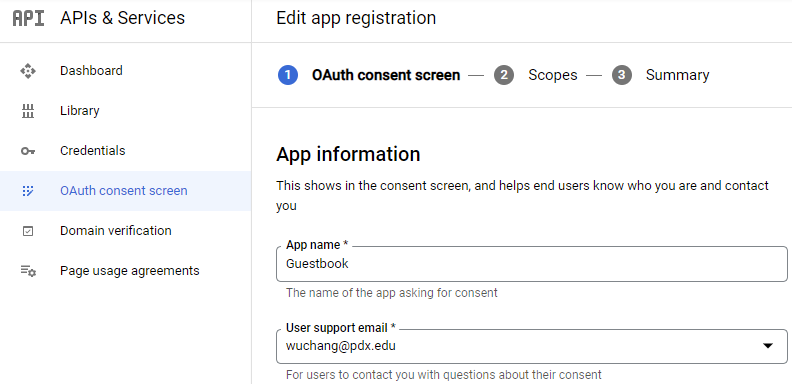Go to step 3 circle indicator
Screen dimensions: 792x384
pyautogui.click(x=622, y=75)
